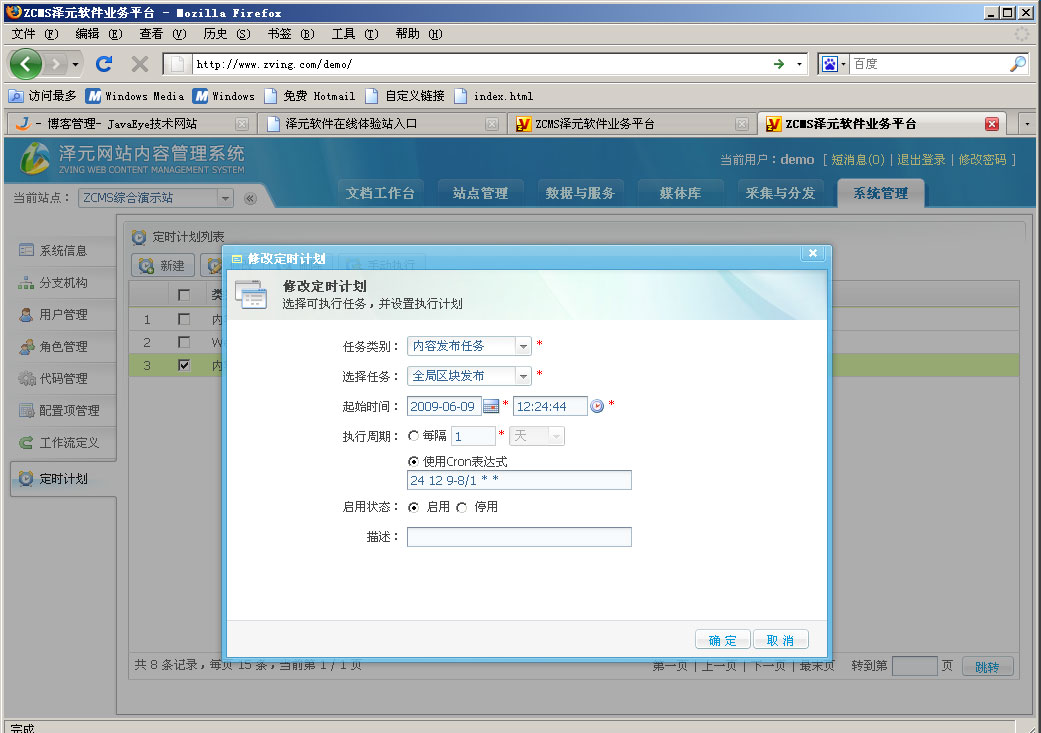This screenshot has height=733, width=1041.
Task: Open the address bar history dropdown arrow
Action: pyautogui.click(x=799, y=64)
